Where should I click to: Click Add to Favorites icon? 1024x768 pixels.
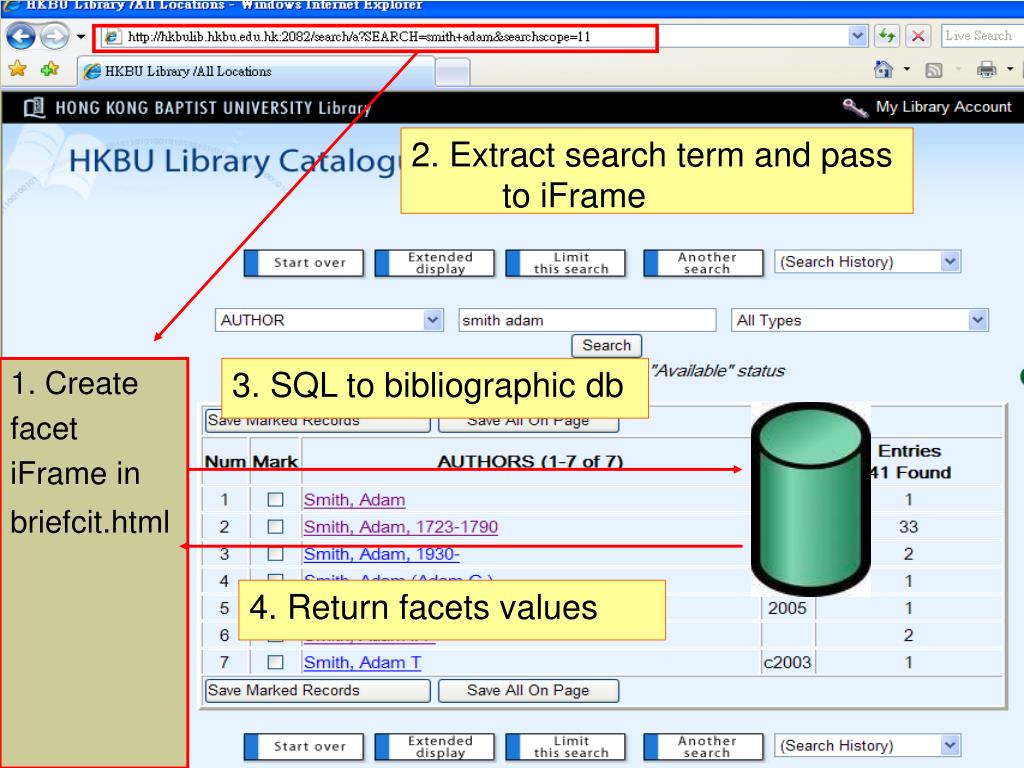click(50, 69)
